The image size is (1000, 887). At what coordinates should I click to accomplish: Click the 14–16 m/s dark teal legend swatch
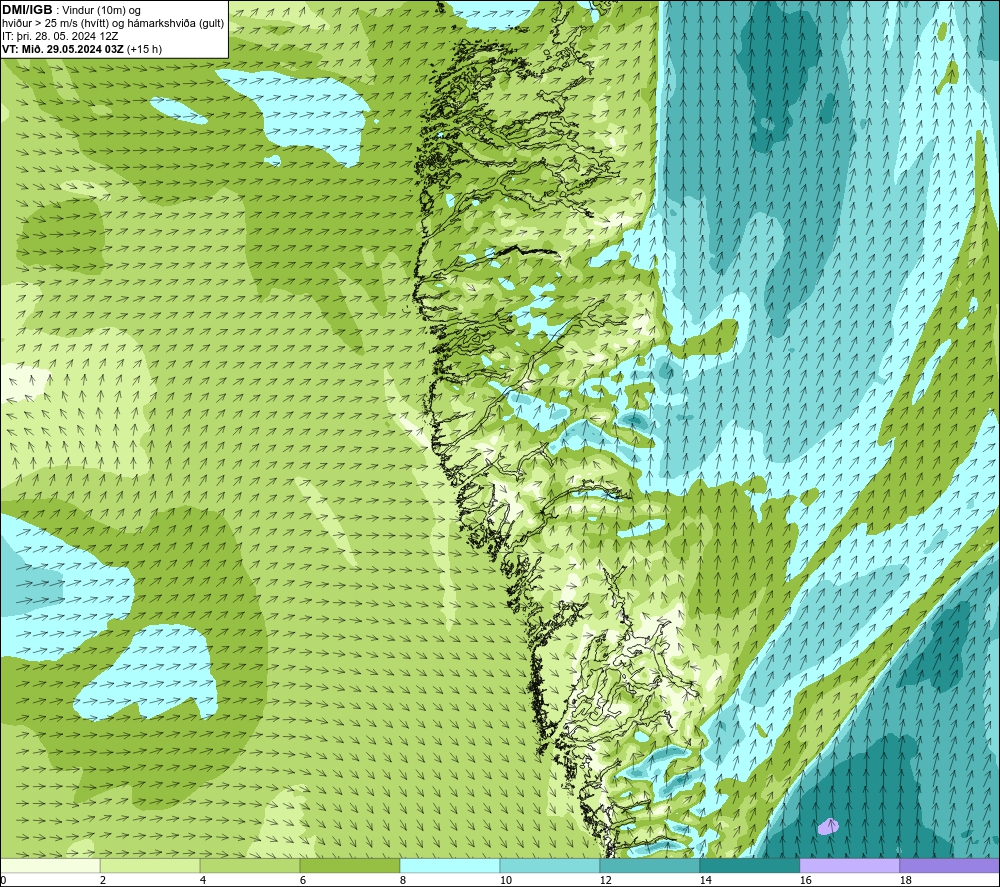click(749, 866)
